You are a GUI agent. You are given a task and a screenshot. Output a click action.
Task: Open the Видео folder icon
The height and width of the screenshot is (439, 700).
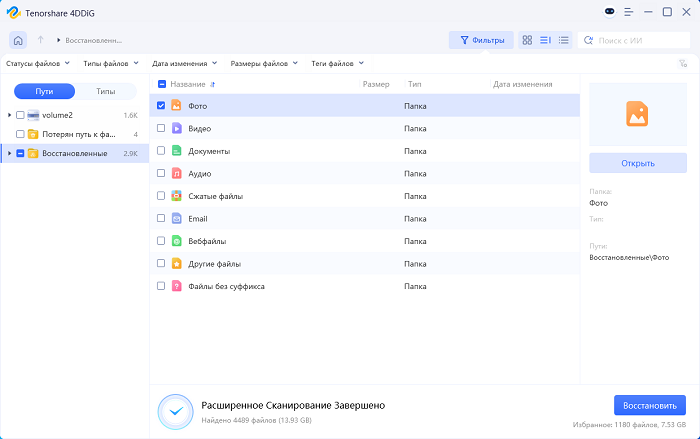(x=176, y=128)
